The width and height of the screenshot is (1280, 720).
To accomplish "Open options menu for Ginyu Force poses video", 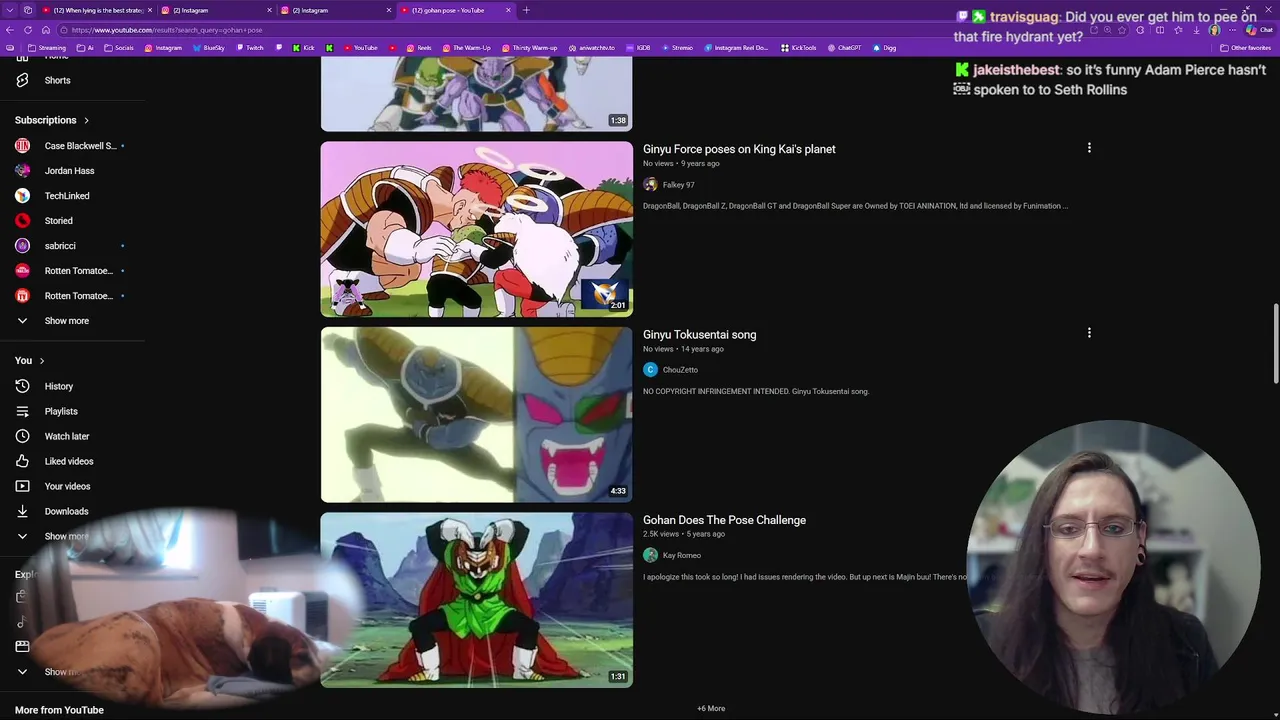I will click(x=1089, y=148).
